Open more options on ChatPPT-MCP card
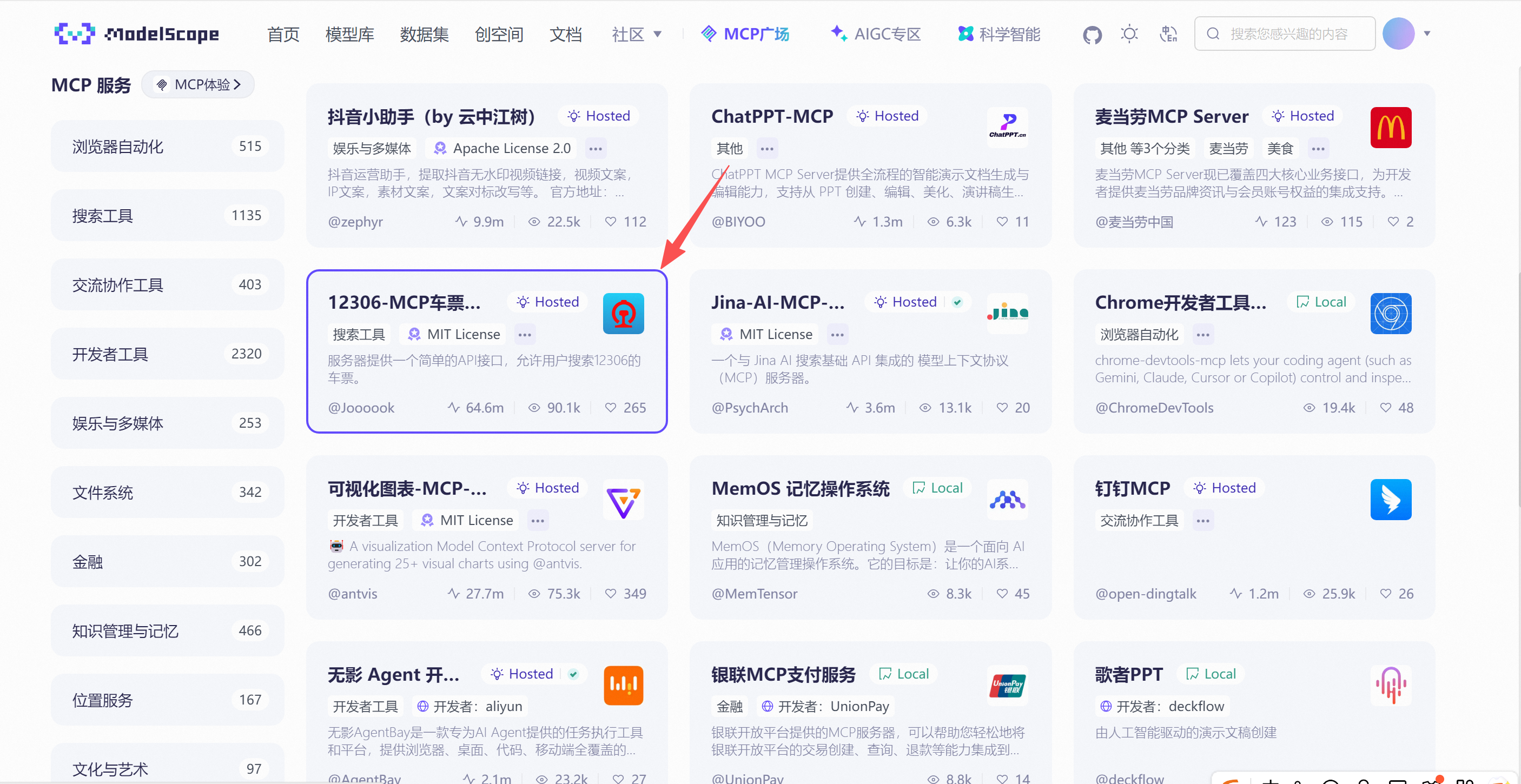This screenshot has height=784, width=1521. pyautogui.click(x=766, y=148)
